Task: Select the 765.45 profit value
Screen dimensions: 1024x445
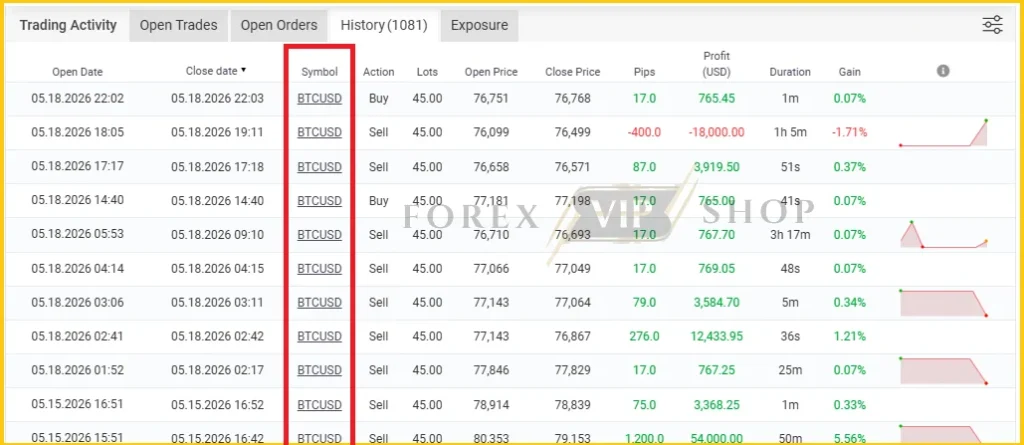Action: pos(716,99)
